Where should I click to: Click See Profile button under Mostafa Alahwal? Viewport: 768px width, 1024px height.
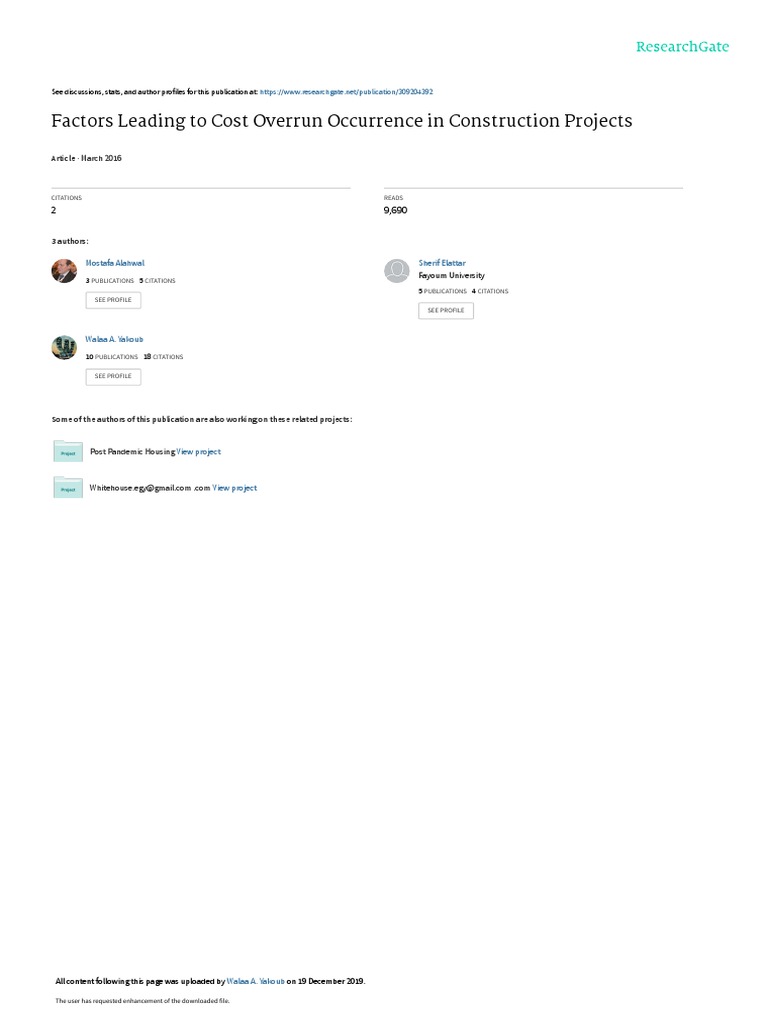[113, 300]
